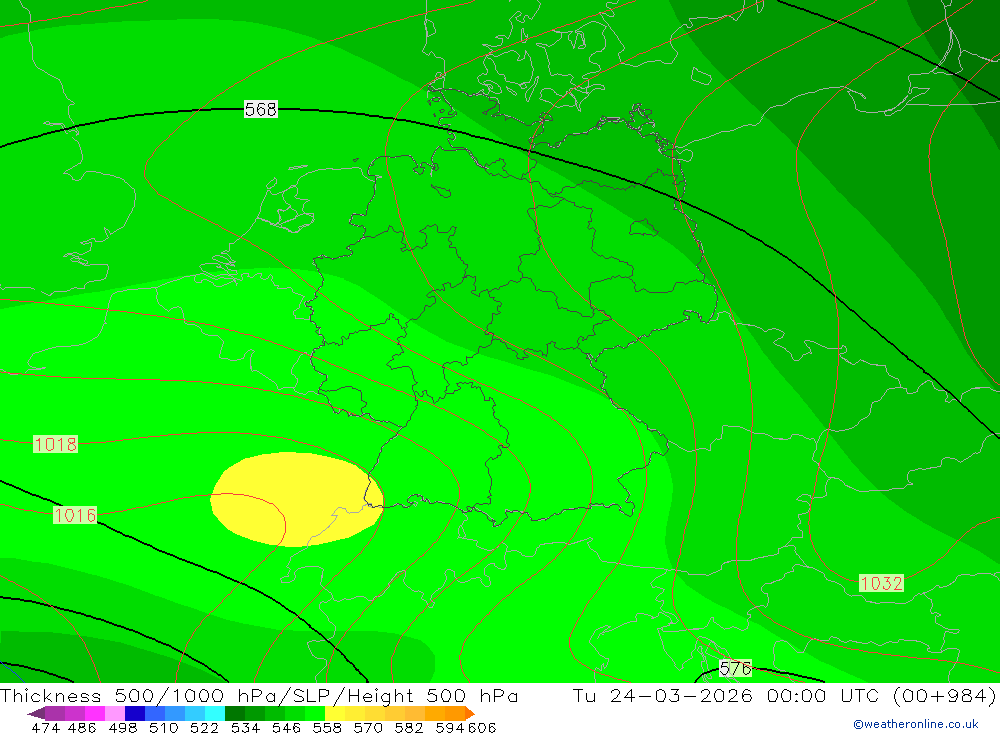Screen dimensions: 1000x733
Task: Click the map title 'Thickness 500/1000 hPa/SLP/Height 500 hPa'
Action: click(x=259, y=695)
